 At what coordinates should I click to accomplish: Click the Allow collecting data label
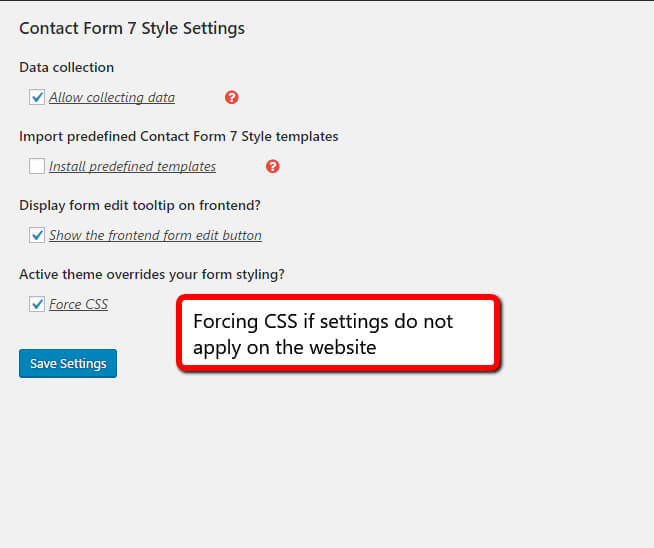click(112, 97)
